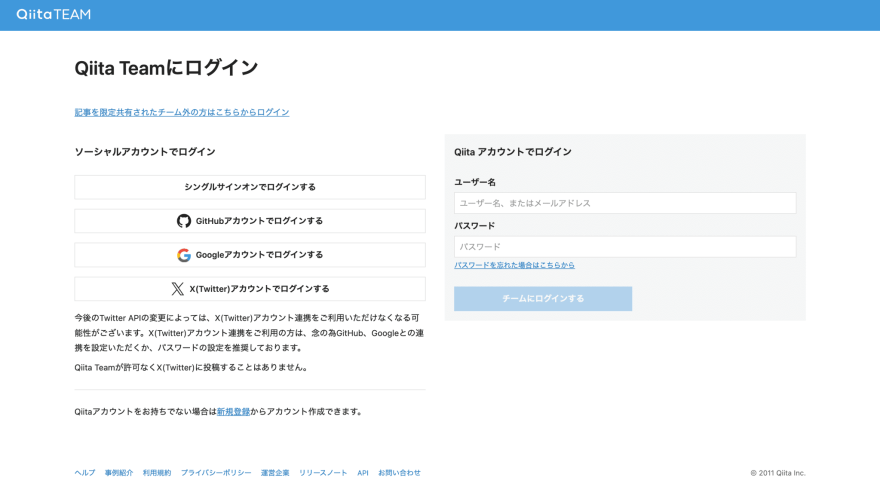Click the 'Qiita アカウントでログイン' heading
This screenshot has width=880, height=490.
tap(512, 152)
